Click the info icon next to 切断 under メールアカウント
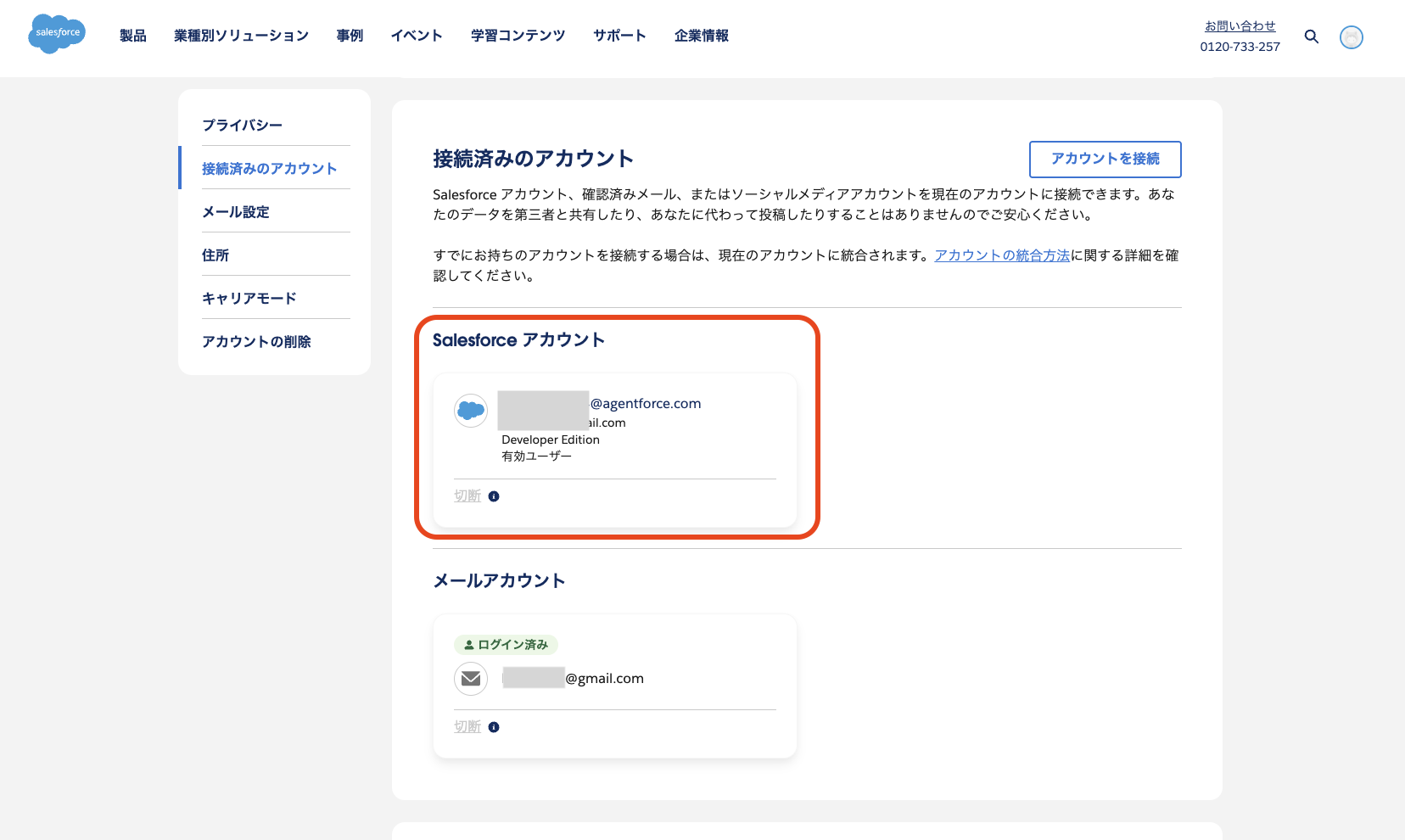The height and width of the screenshot is (840, 1405). click(x=494, y=727)
